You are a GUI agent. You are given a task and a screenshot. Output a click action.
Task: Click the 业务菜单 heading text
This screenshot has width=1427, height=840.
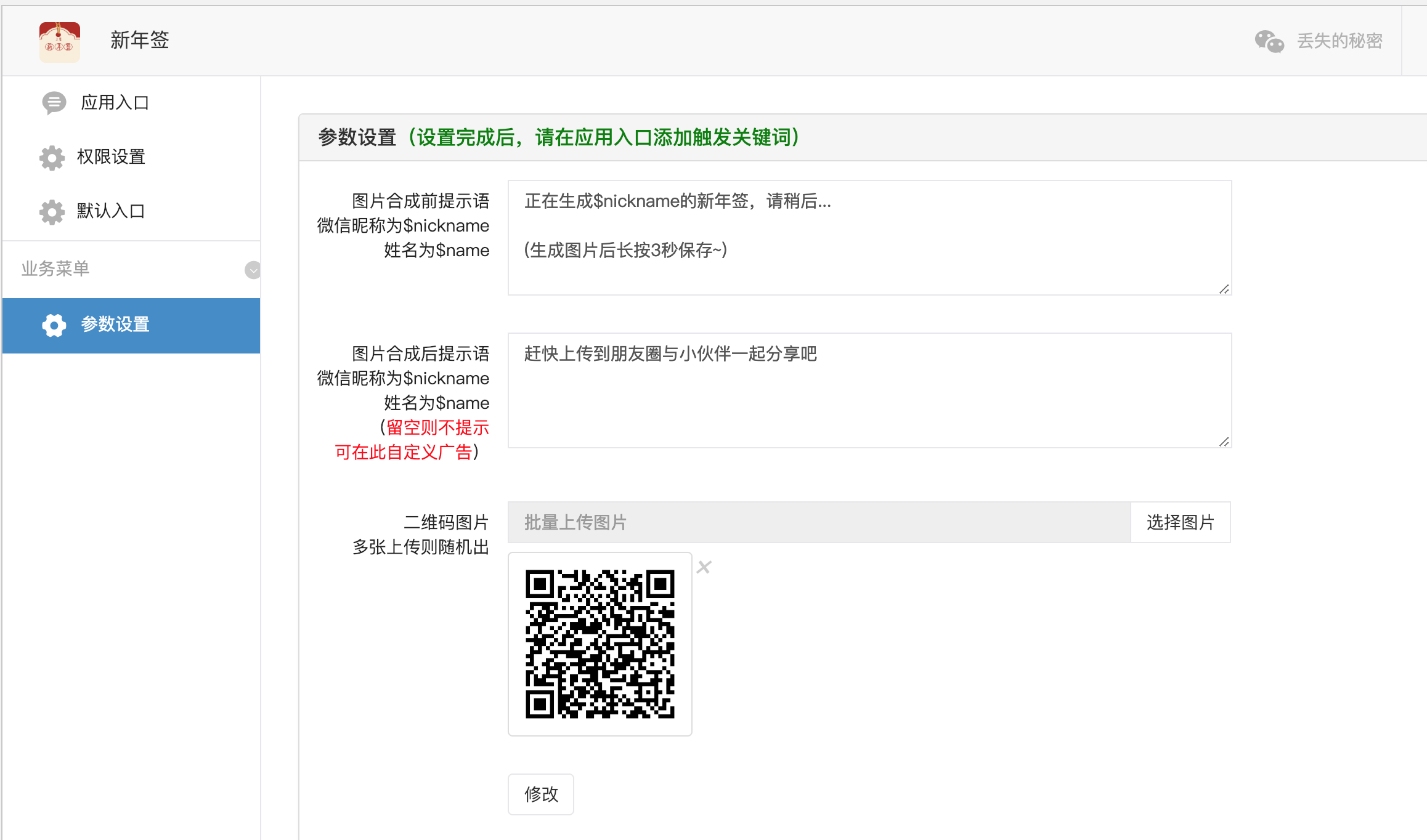(x=55, y=269)
